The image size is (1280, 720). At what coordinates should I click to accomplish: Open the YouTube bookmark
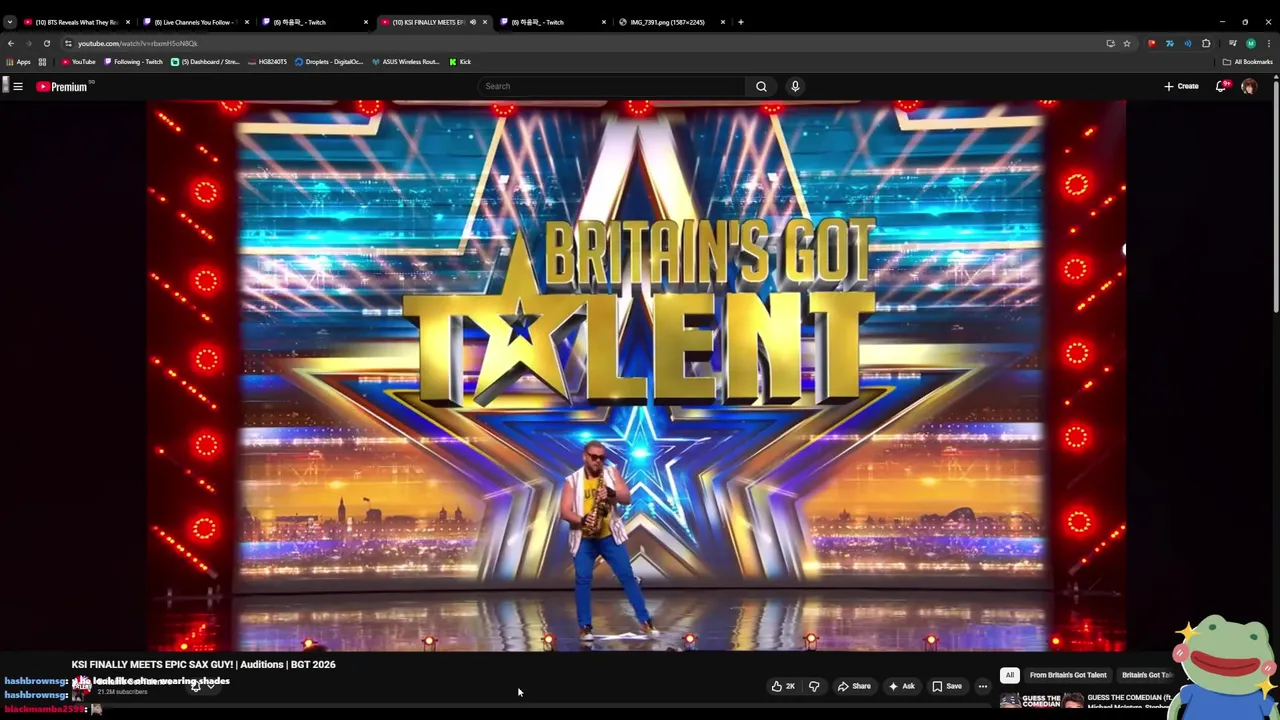79,62
